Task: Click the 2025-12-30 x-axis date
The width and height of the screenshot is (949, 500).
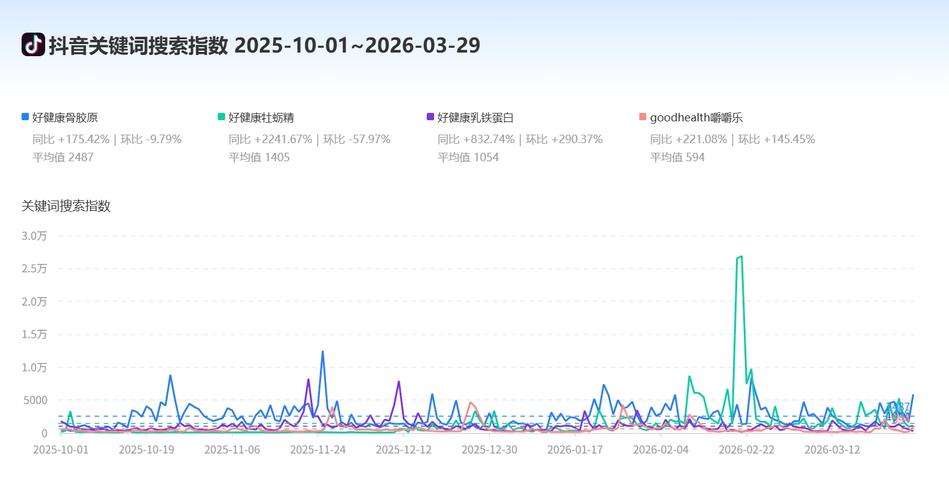Action: click(490, 450)
